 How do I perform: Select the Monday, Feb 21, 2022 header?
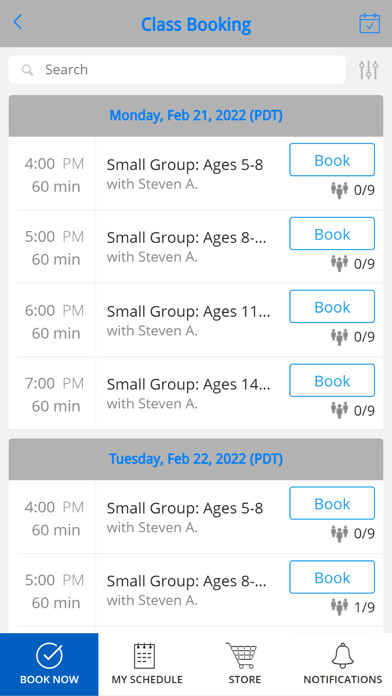click(196, 115)
